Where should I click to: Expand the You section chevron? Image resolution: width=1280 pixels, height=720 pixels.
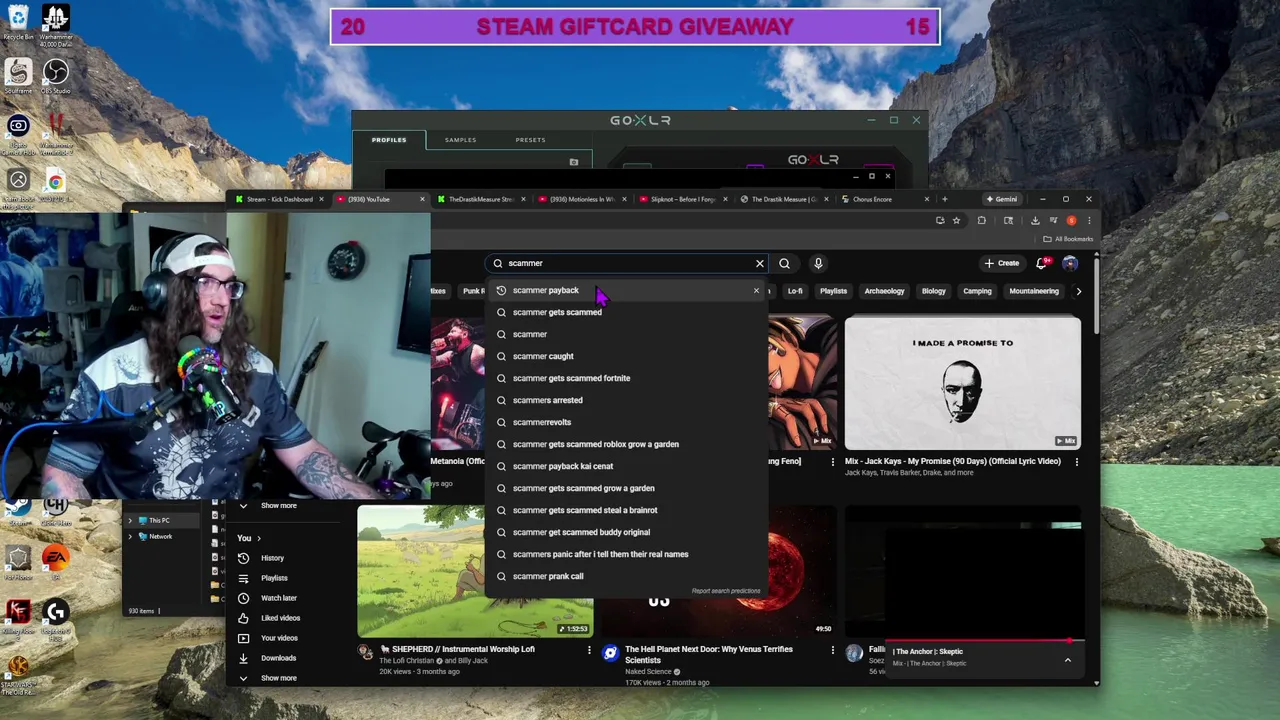point(258,538)
